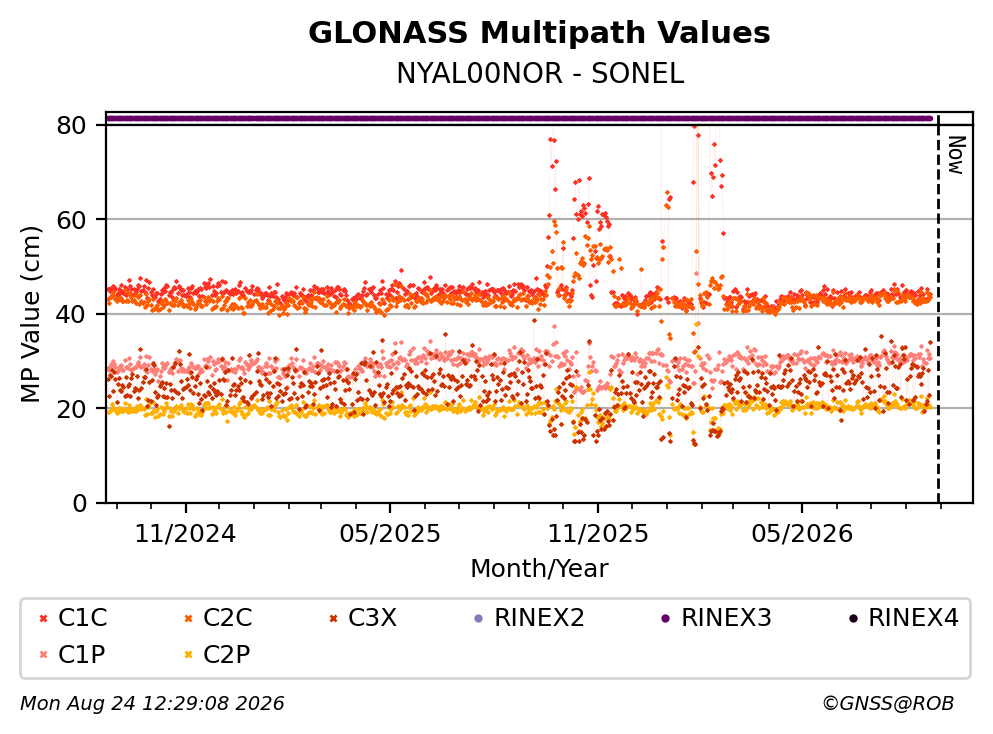Click the RINEX4 legend dot

853,619
